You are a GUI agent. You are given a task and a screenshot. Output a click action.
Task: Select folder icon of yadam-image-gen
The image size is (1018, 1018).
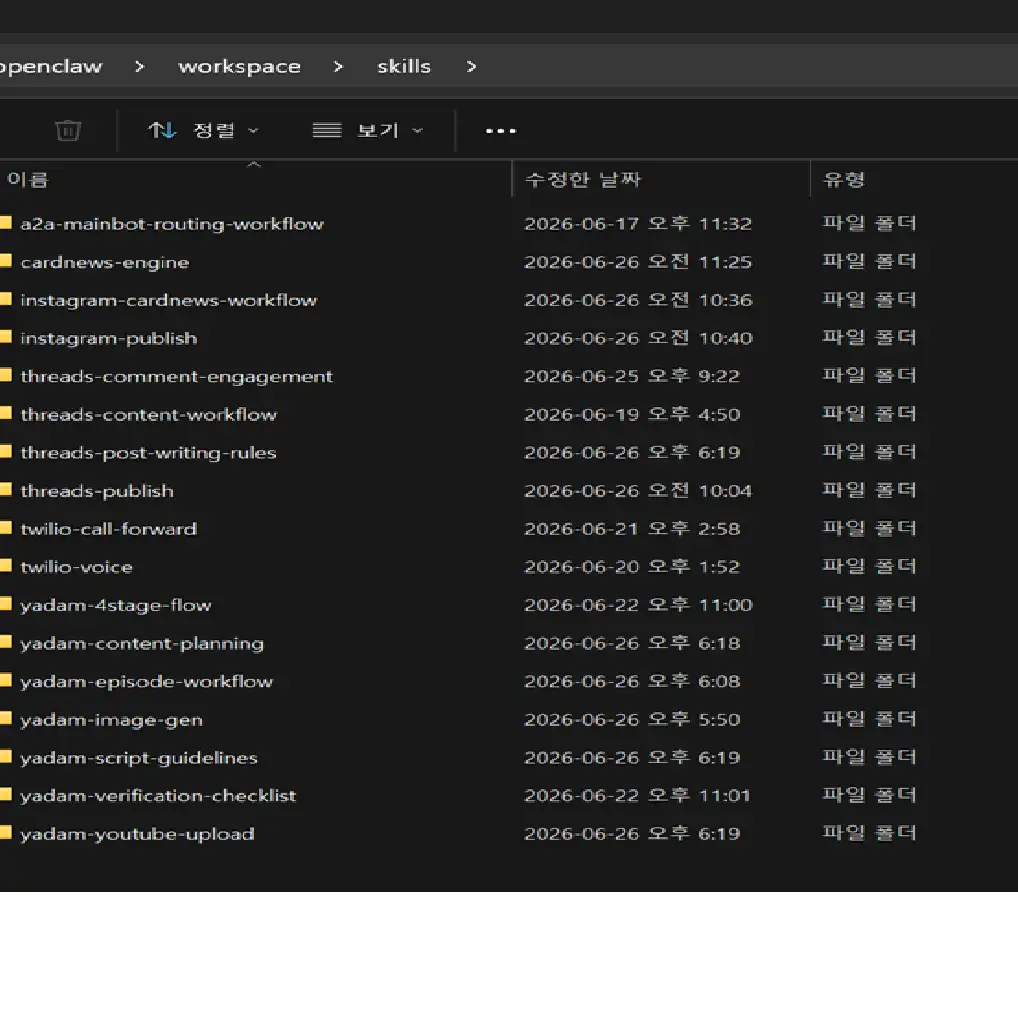tap(6, 719)
